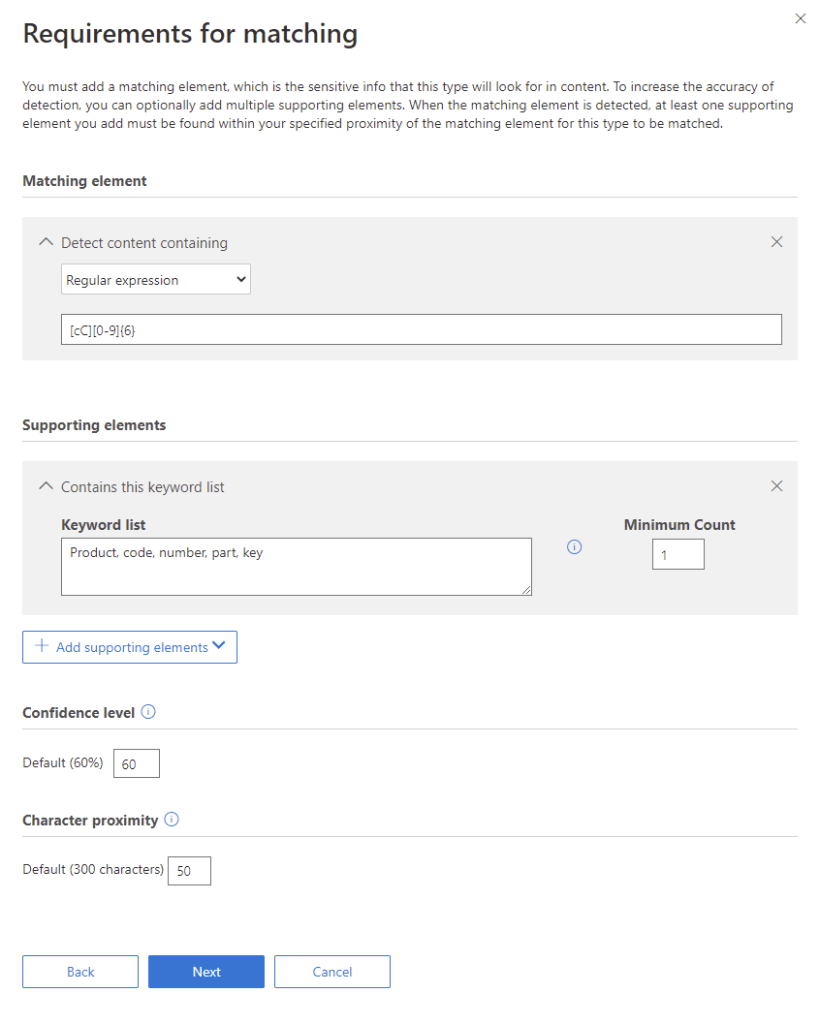Open the Add supporting elements dropdown

tap(130, 647)
